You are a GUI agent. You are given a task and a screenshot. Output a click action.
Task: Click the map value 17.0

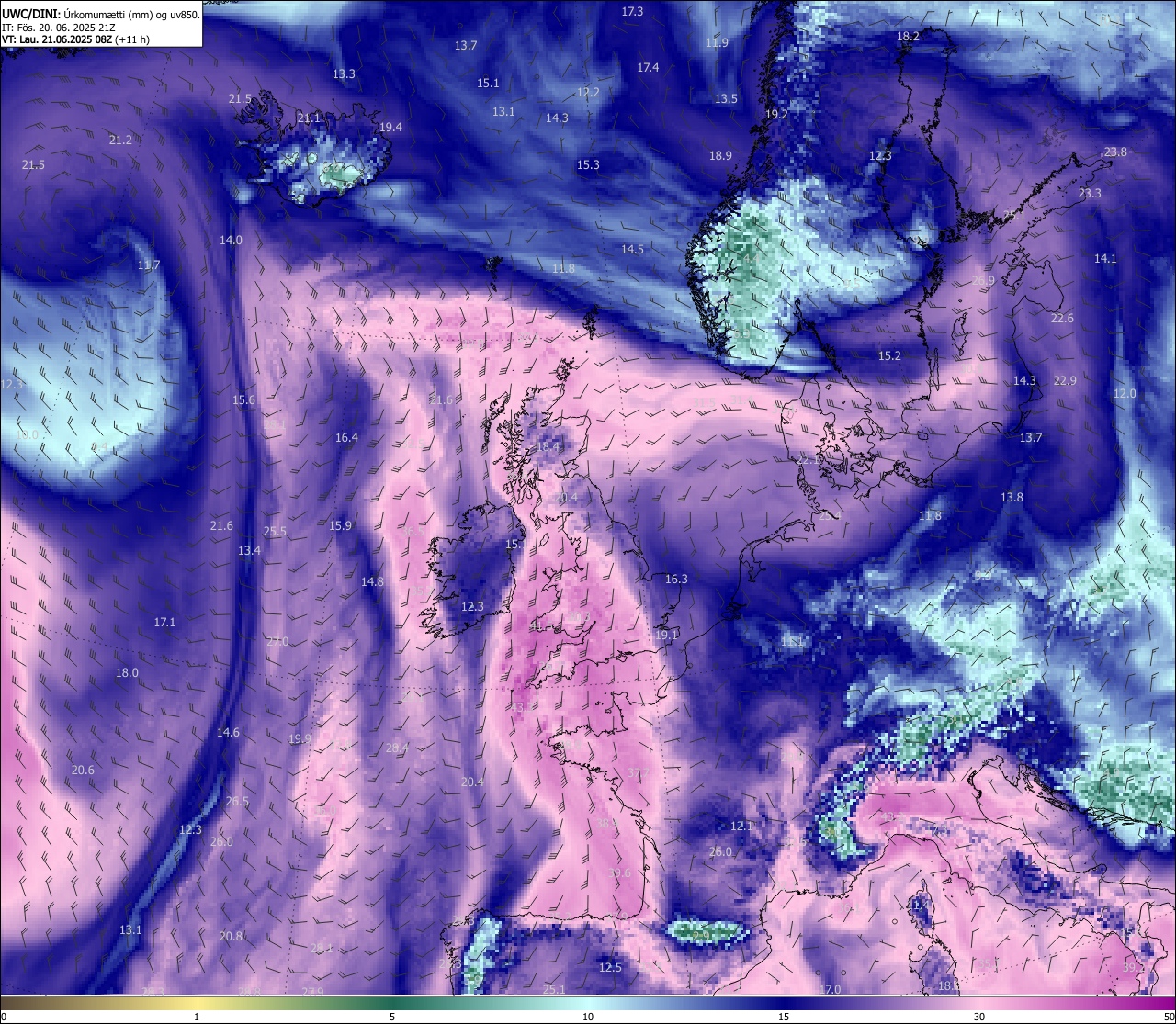(831, 990)
